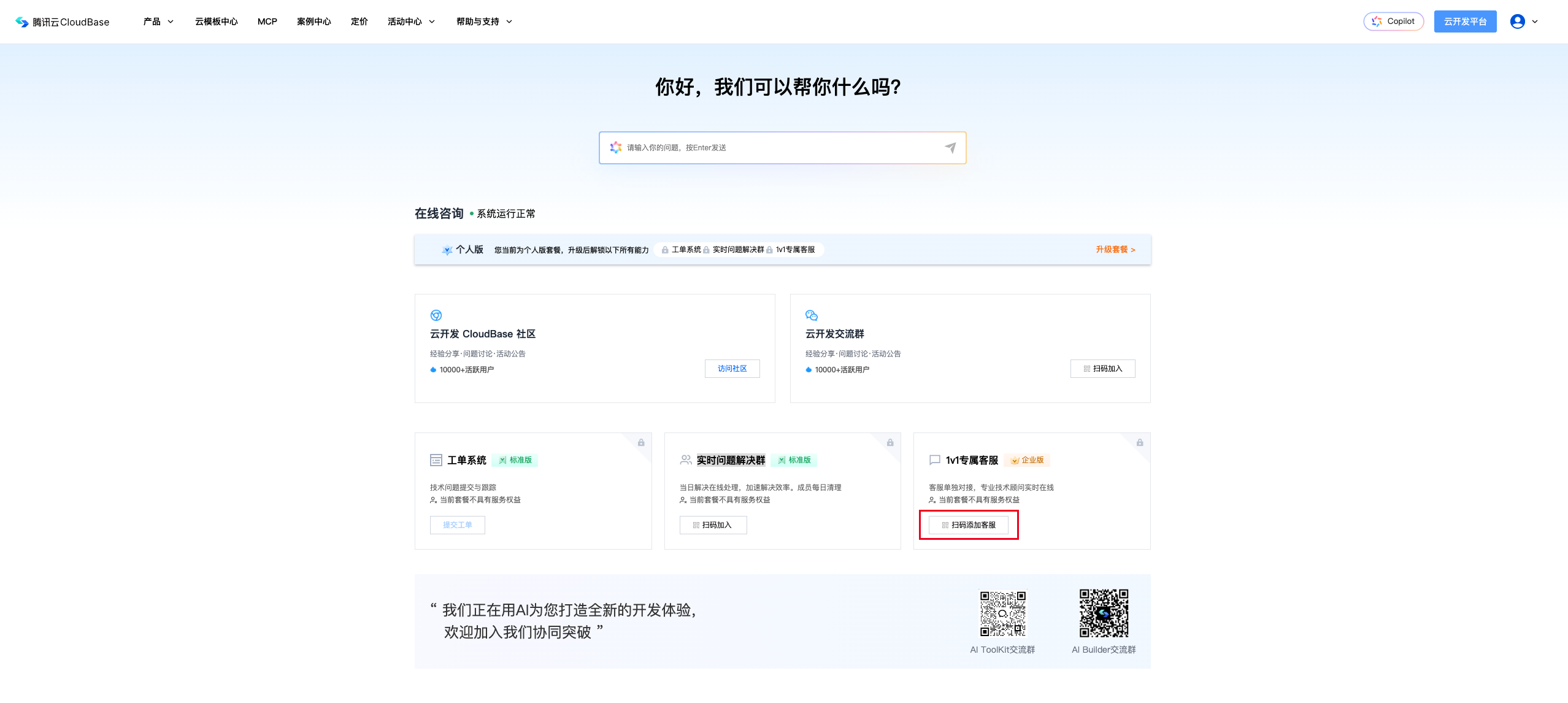Viewport: 1568px width, 703px height.
Task: Click the 云开发交流群 chat bubbles icon
Action: [812, 315]
